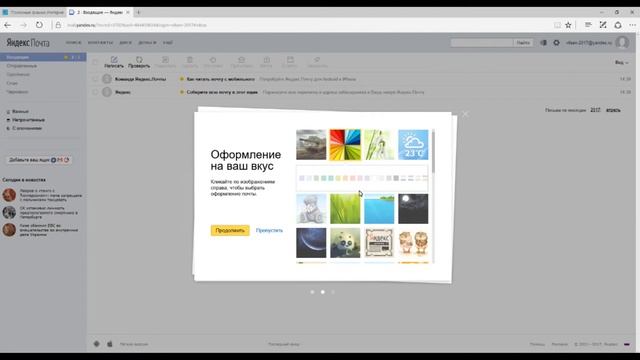Check the checkbox of the Яндекс message
This screenshot has width=640, height=360.
point(95,92)
